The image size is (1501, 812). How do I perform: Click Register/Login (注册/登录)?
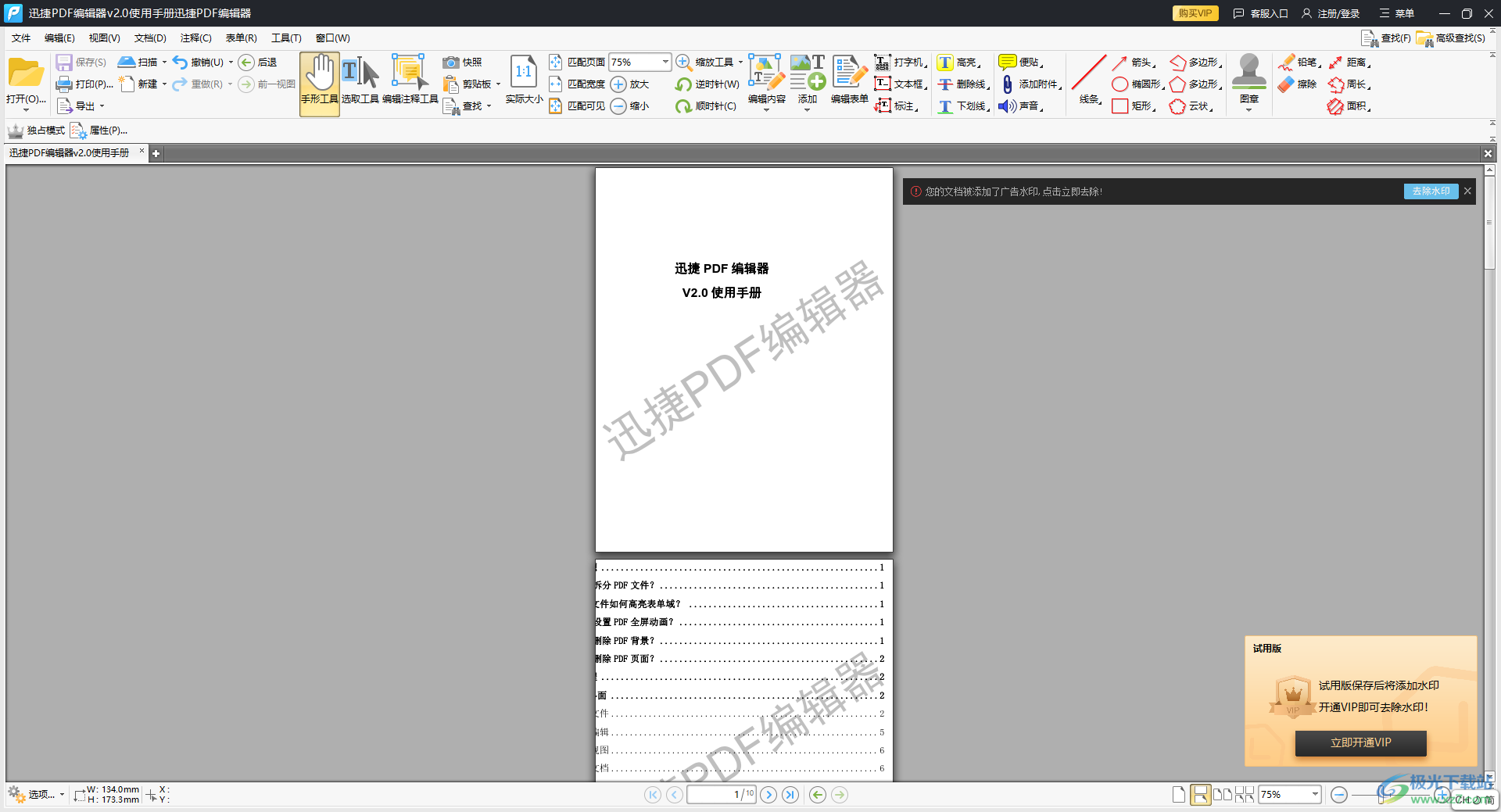(x=1331, y=13)
